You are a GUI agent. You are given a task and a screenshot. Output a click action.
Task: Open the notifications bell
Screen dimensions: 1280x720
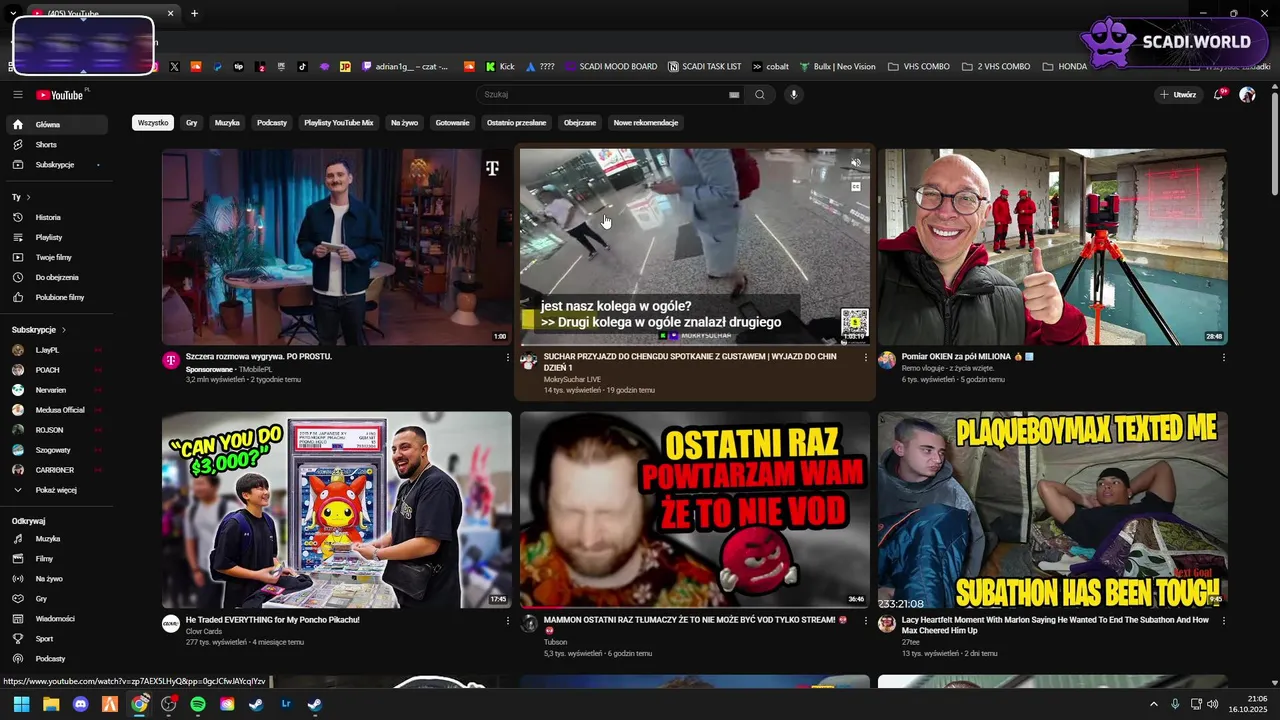coord(1218,95)
